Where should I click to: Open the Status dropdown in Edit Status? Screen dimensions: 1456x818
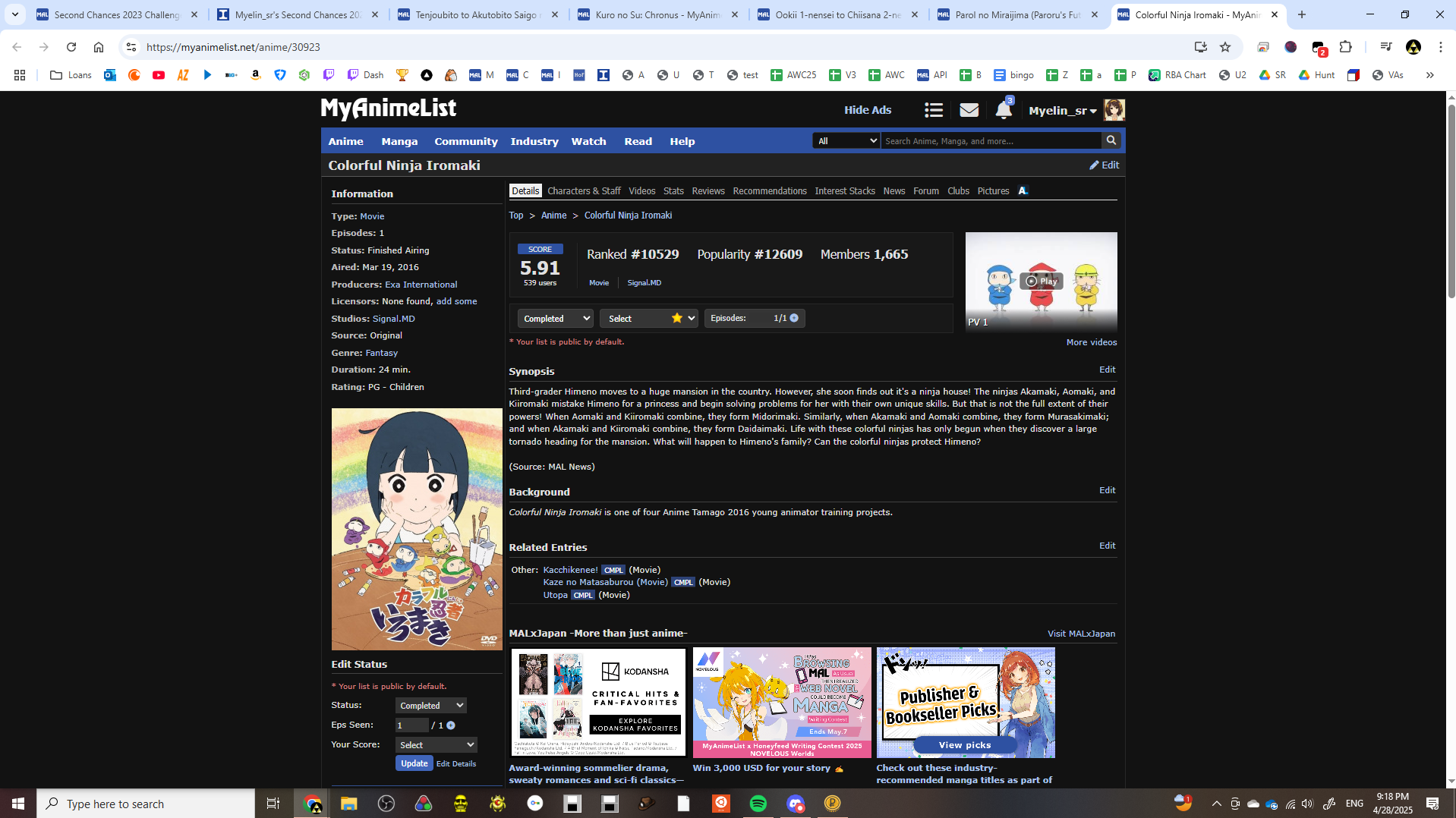431,706
